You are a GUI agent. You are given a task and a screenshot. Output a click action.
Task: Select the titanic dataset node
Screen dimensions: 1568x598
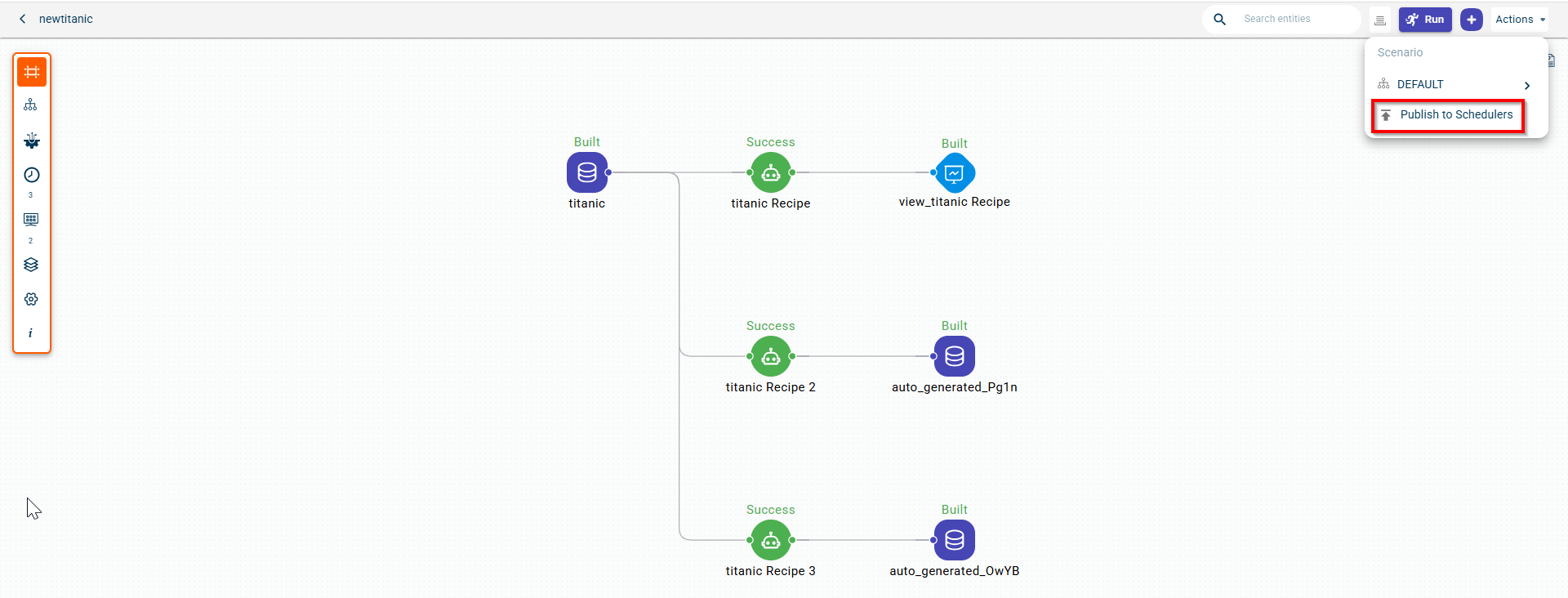[x=586, y=173]
